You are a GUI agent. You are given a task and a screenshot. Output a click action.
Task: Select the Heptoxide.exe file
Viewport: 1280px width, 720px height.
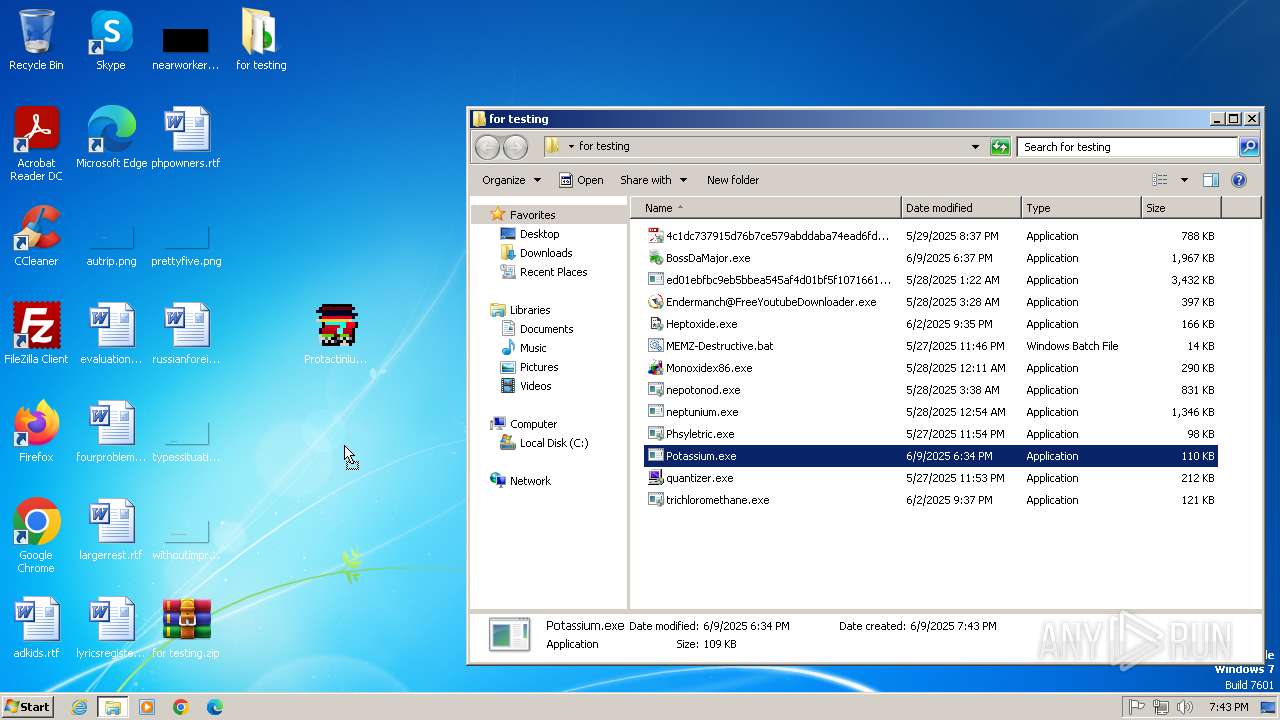930,324
